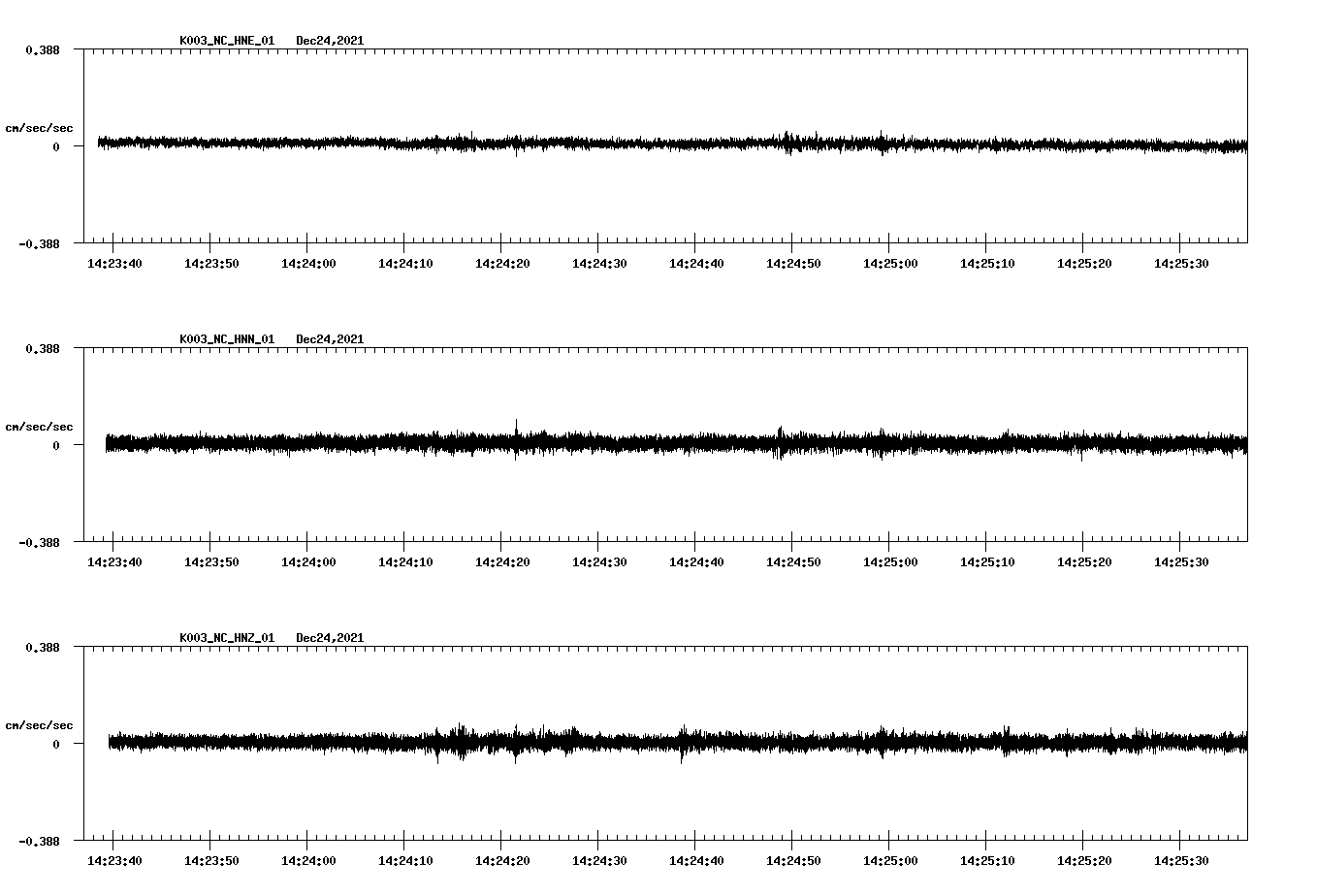
Task: Click the 14:25:30 time label under the HNE plot
Action: click(x=1181, y=264)
